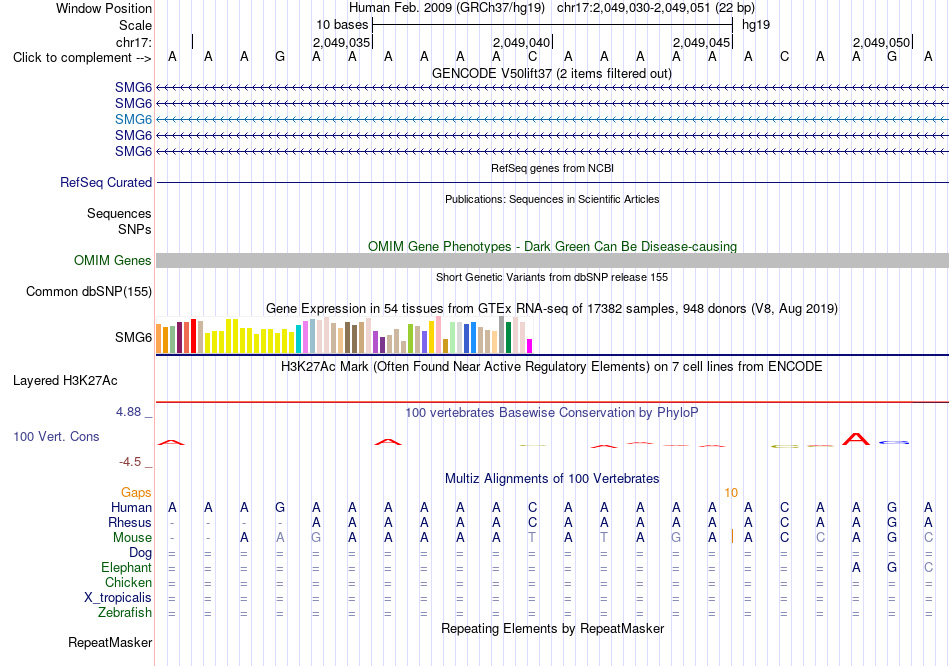Click 'Publications: Sequences in Scientific Articles' title
The height and width of the screenshot is (666, 950).
pos(552,199)
